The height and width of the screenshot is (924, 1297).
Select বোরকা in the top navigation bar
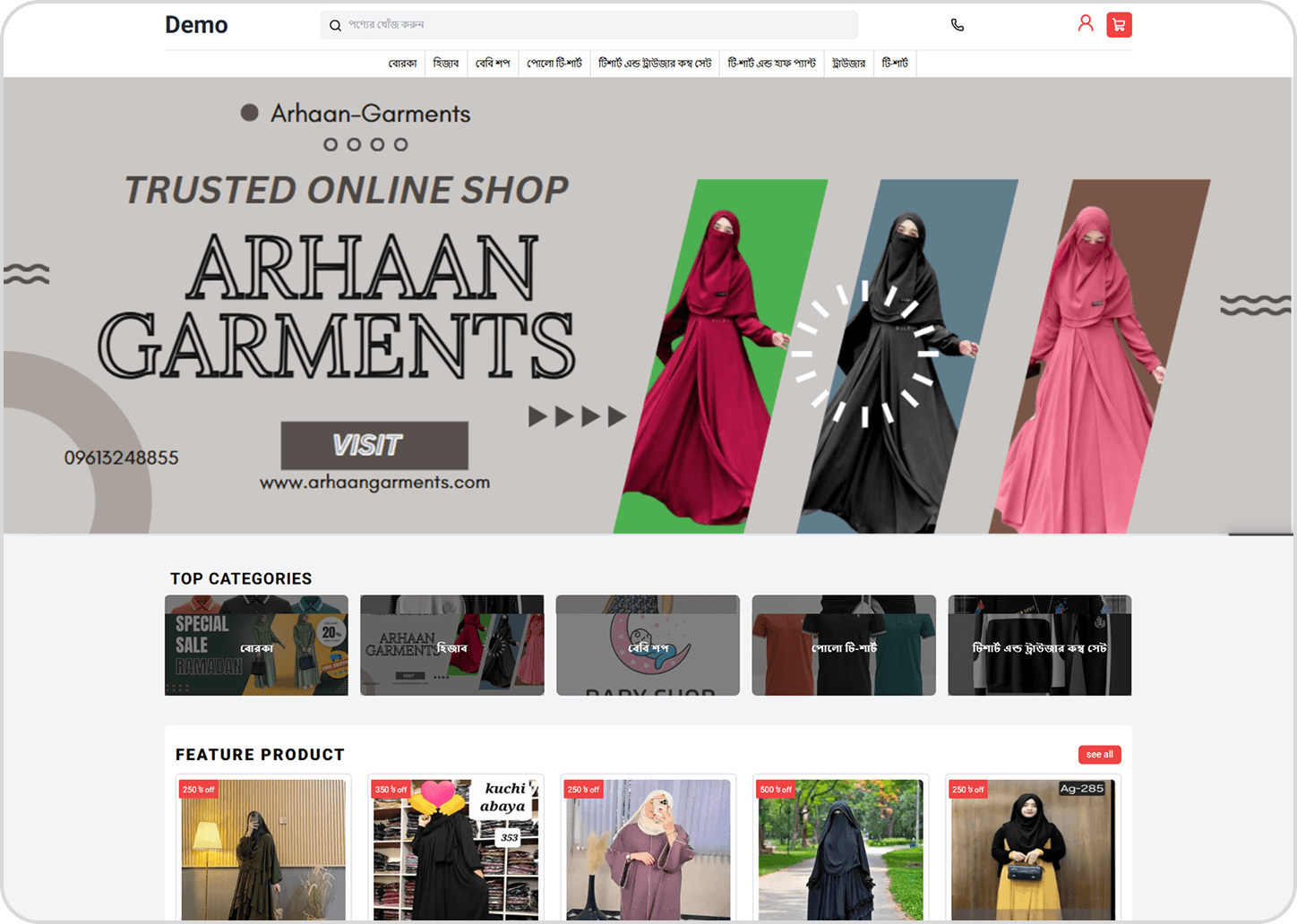click(x=402, y=64)
